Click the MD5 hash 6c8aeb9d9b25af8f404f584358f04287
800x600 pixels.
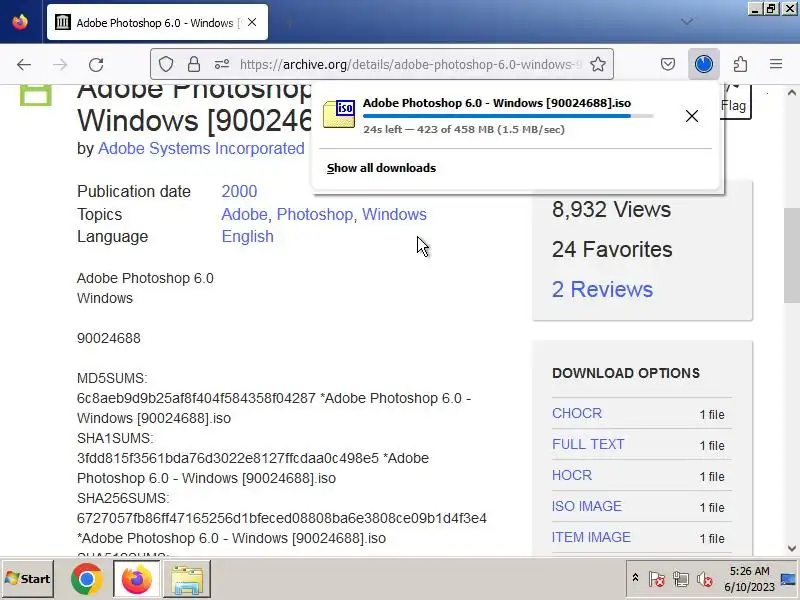196,398
